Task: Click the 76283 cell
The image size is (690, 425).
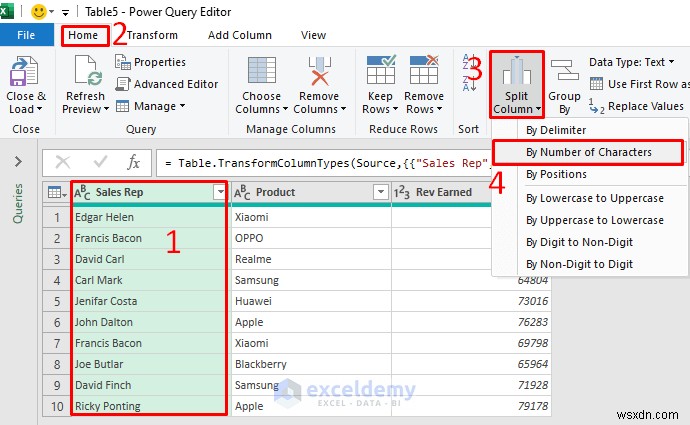Action: pos(471,322)
